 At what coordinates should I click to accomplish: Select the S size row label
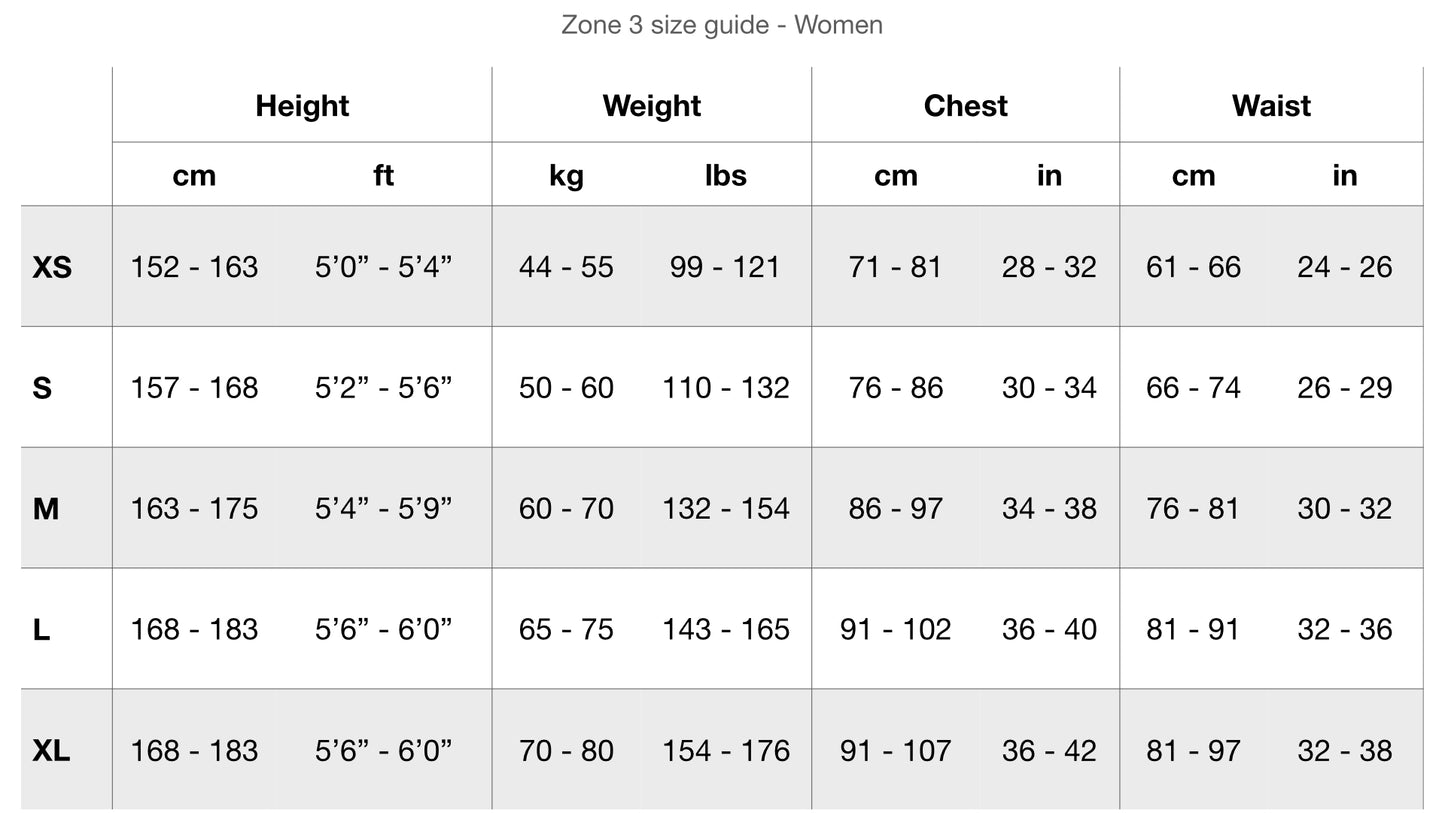pos(42,388)
